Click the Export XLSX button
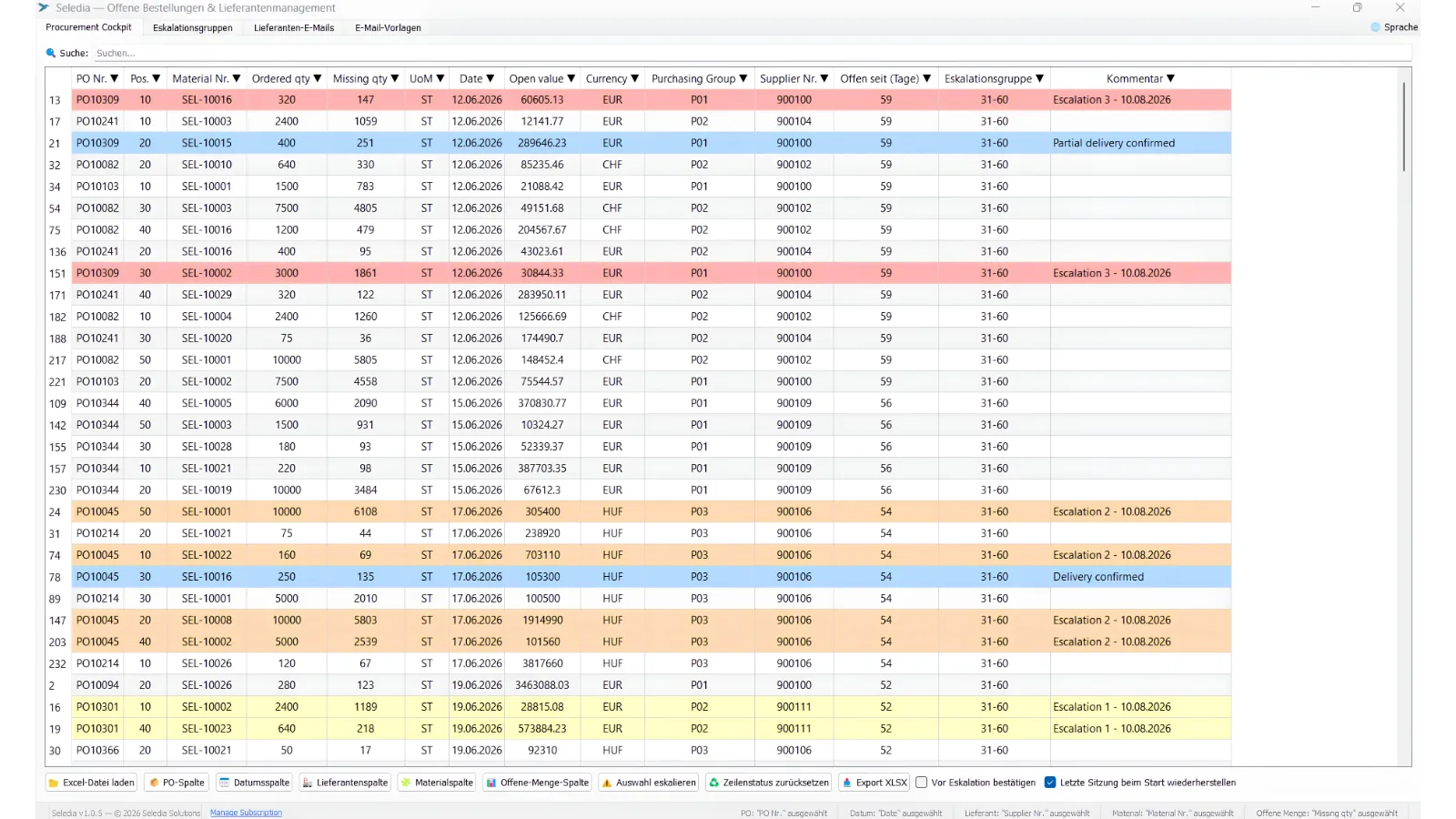Screen dimensions: 1456x819 (x=875, y=783)
